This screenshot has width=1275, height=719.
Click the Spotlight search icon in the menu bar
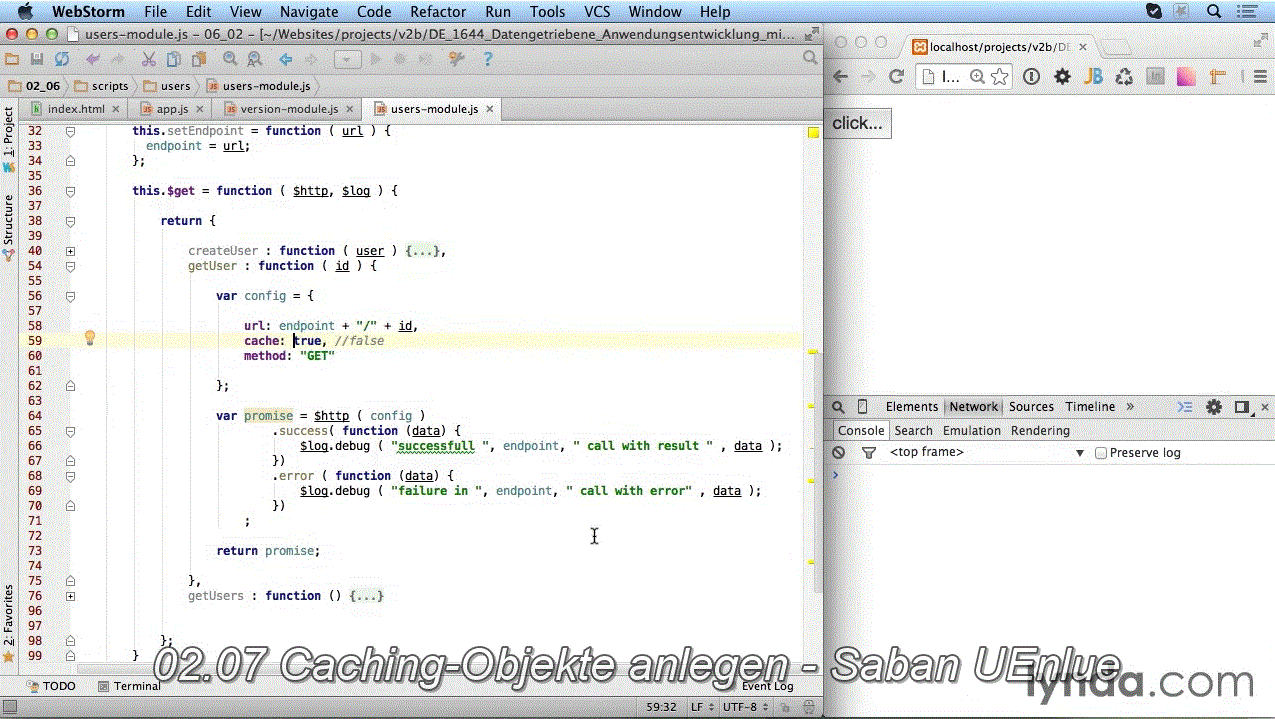1215,12
